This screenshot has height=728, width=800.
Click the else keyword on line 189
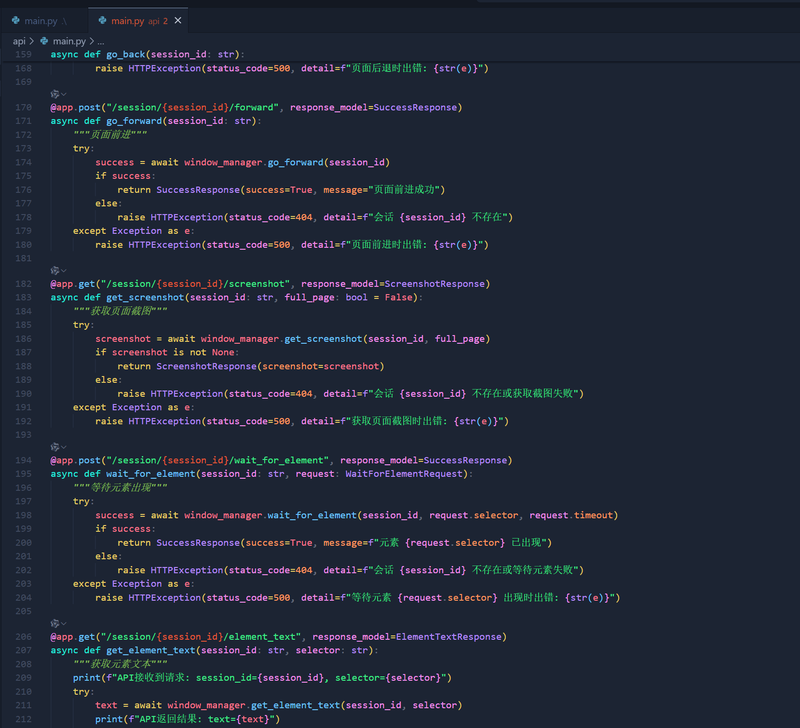click(x=106, y=380)
